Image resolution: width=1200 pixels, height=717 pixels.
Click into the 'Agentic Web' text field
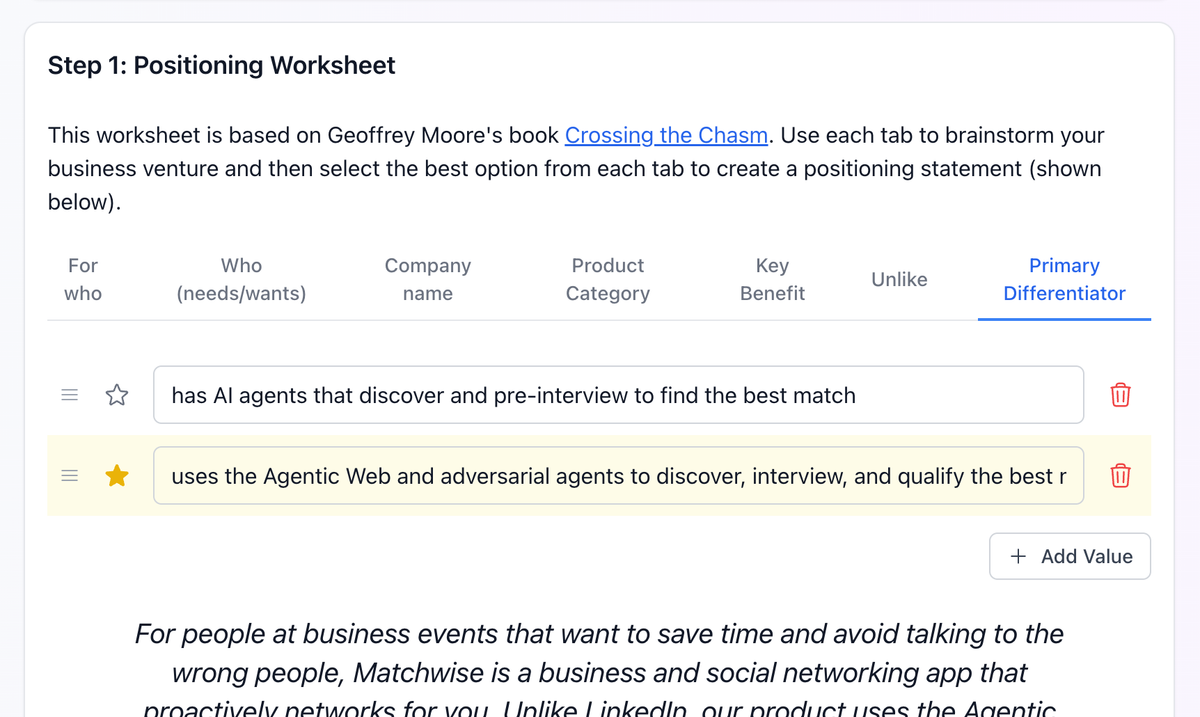pyautogui.click(x=618, y=475)
